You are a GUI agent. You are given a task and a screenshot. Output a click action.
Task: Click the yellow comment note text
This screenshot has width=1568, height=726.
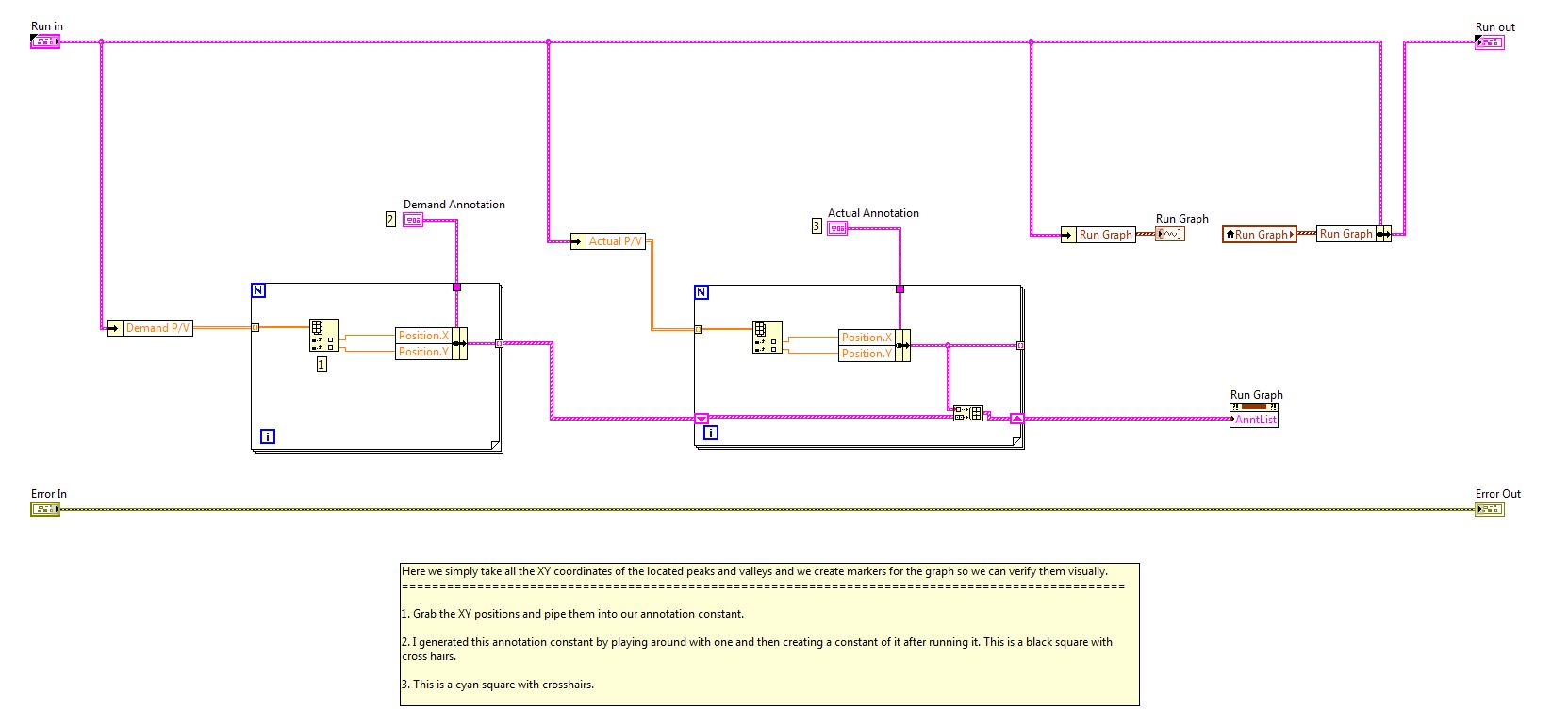pos(769,634)
